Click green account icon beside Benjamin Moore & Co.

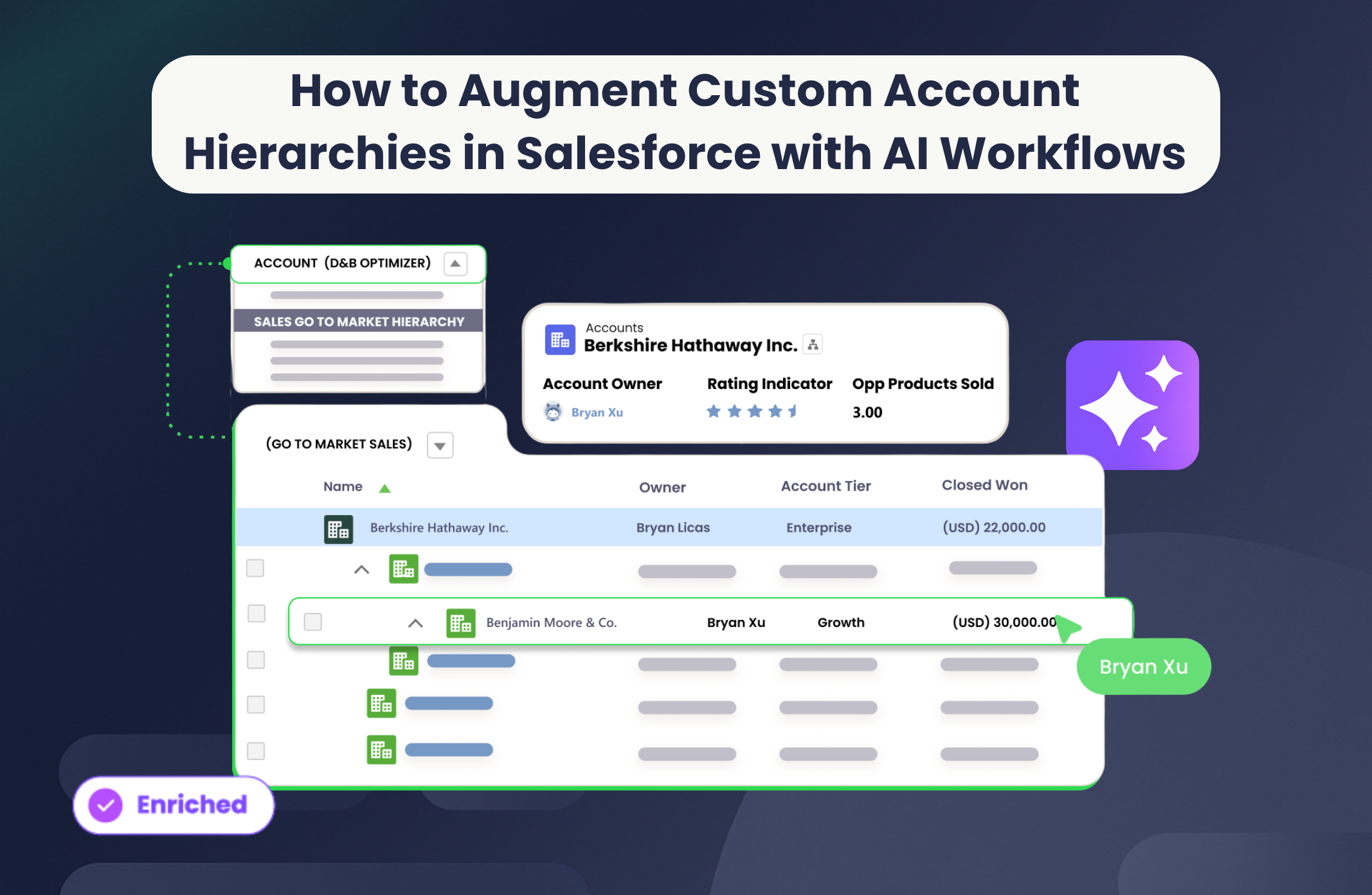(x=461, y=623)
